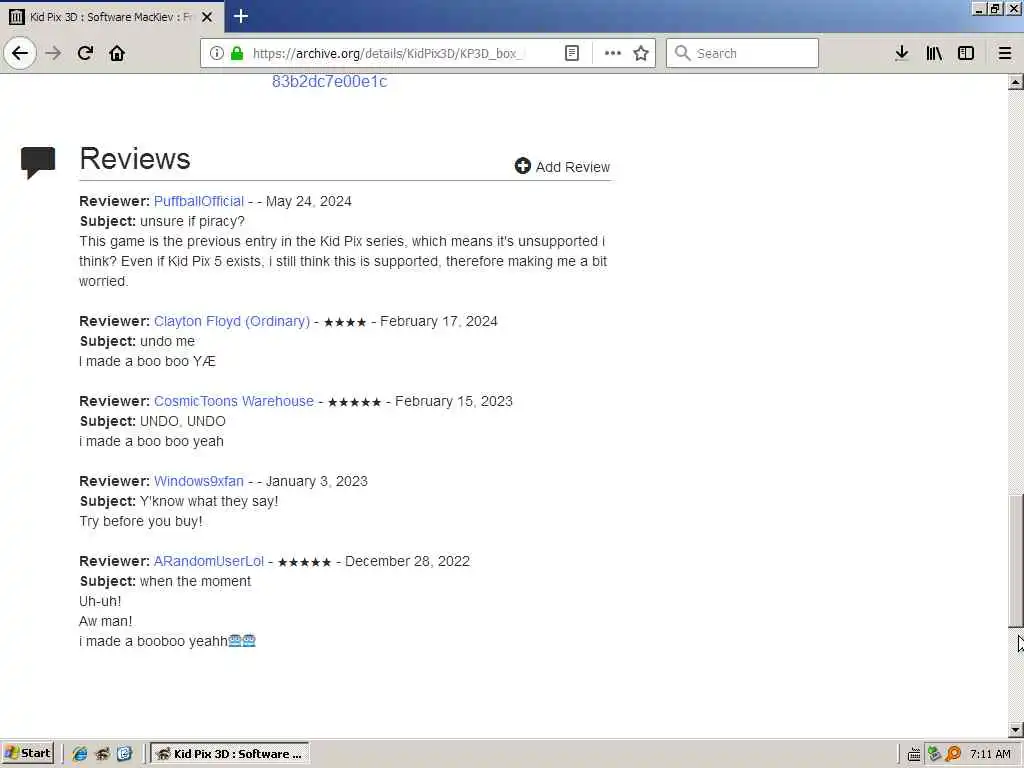
Task: Close the Kid Pix 3D tab
Action: [207, 17]
